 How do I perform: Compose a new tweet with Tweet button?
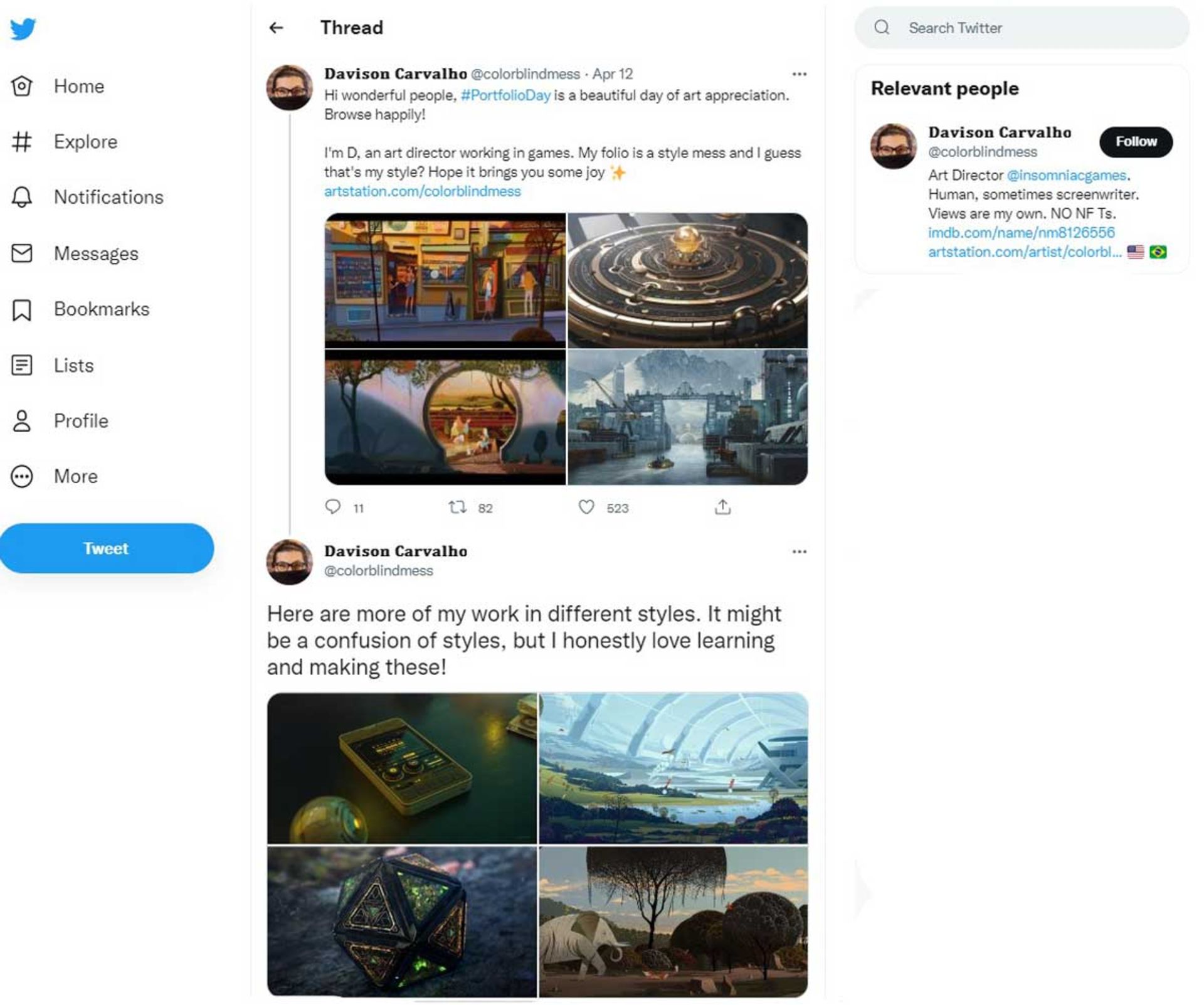[107, 548]
